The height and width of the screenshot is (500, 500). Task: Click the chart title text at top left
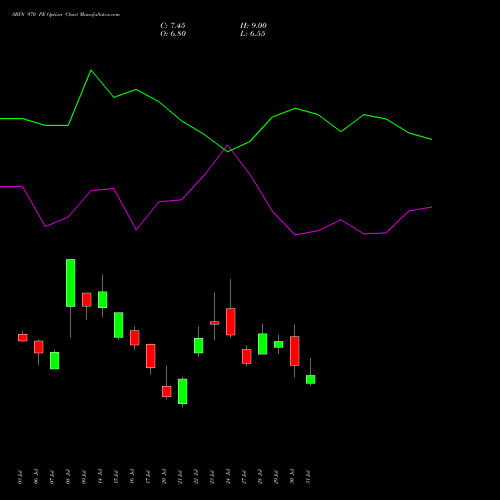(x=66, y=15)
